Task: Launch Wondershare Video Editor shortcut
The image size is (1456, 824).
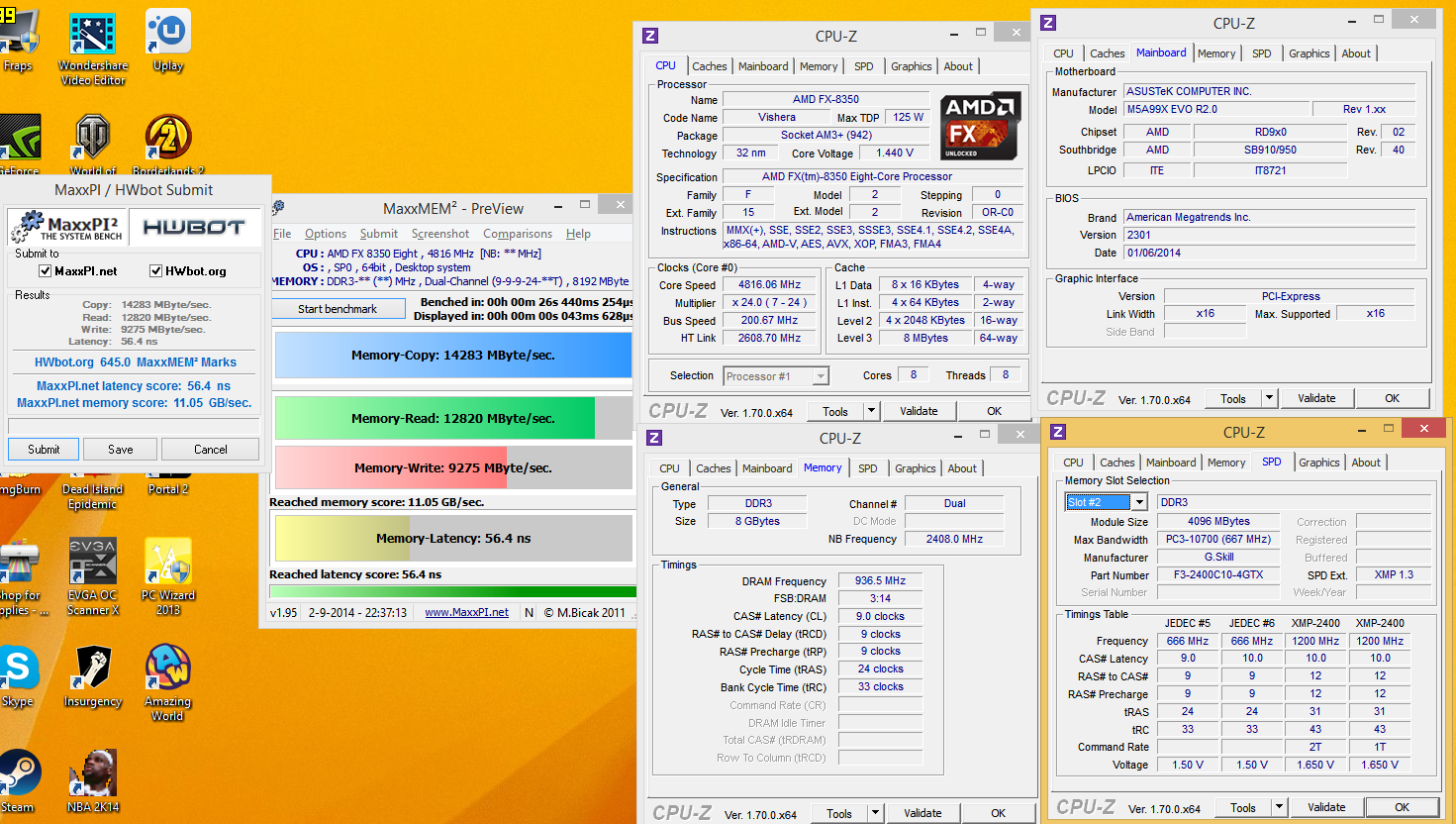Action: (93, 48)
